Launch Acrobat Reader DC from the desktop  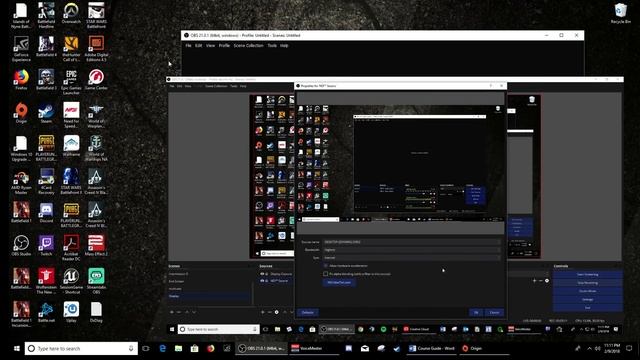tap(71, 248)
